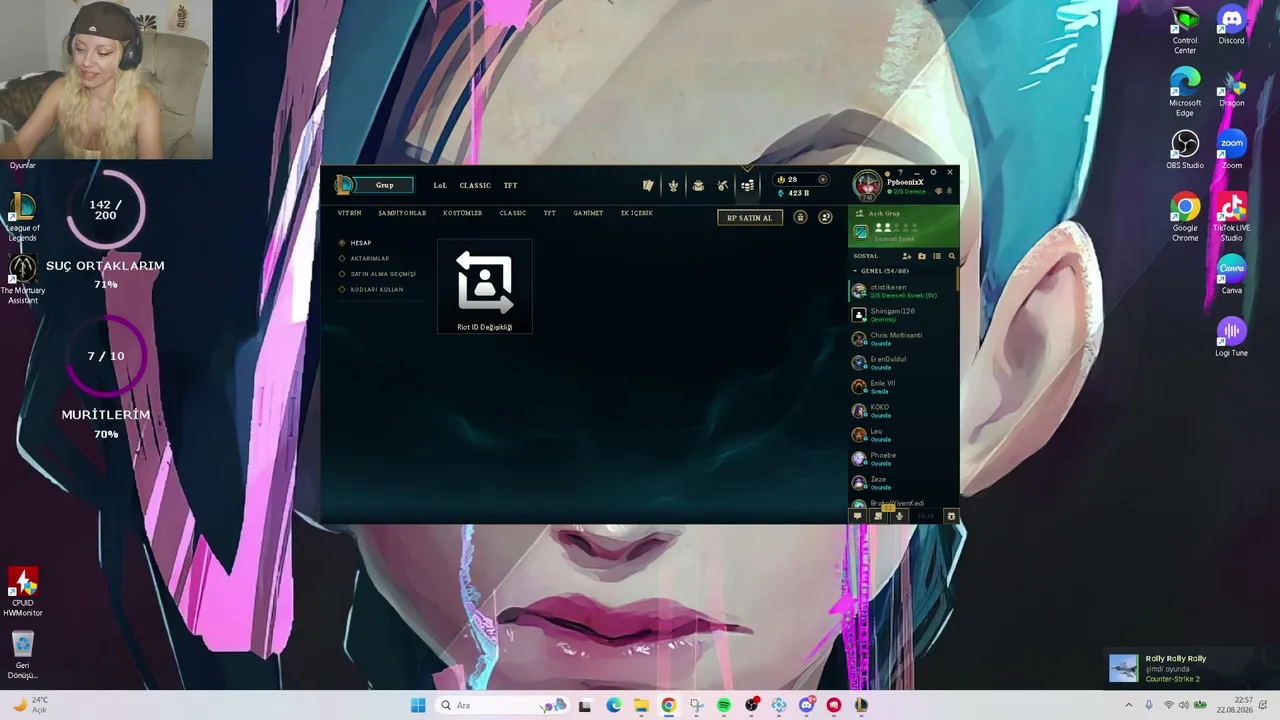Click the Logi Tune desktop shortcut
Viewport: 1280px width, 720px height.
(1232, 337)
